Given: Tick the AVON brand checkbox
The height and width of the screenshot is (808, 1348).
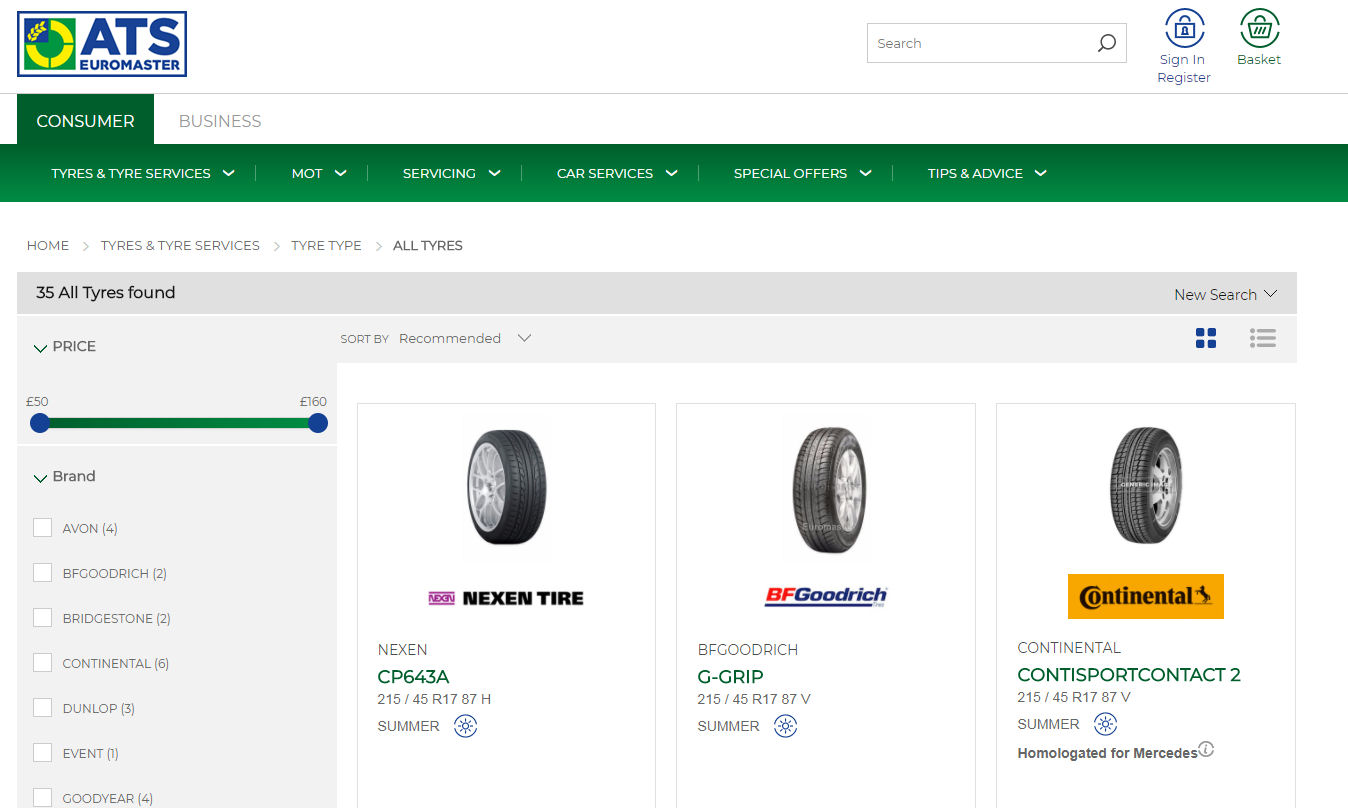Looking at the screenshot, I should coord(42,527).
